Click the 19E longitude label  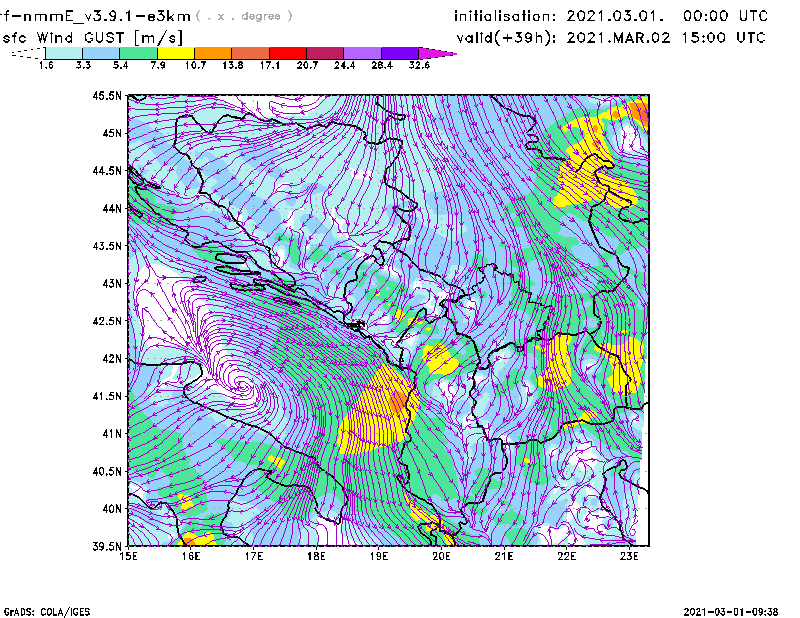coord(379,556)
